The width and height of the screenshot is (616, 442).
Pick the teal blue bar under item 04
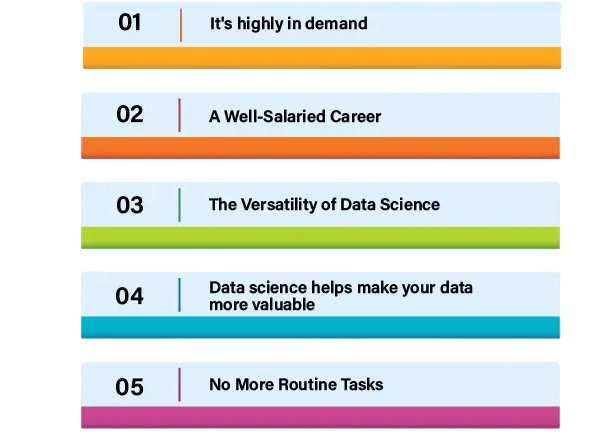(x=321, y=327)
